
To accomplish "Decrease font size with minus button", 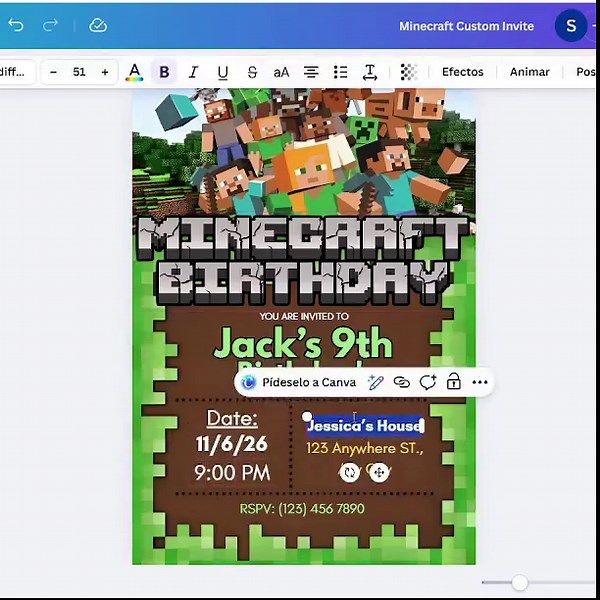I will click(x=54, y=72).
